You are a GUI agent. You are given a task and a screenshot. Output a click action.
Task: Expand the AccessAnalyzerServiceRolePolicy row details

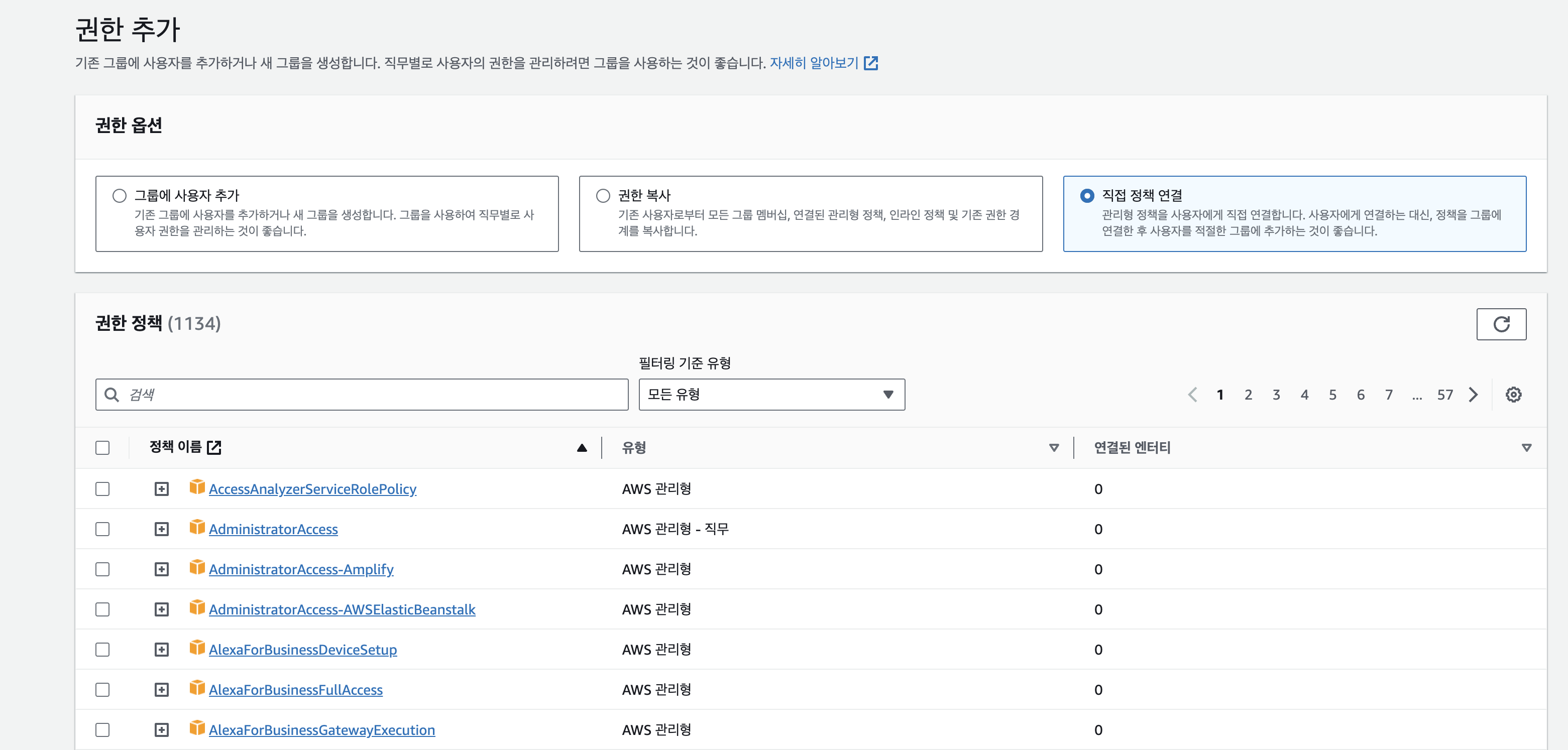(161, 489)
